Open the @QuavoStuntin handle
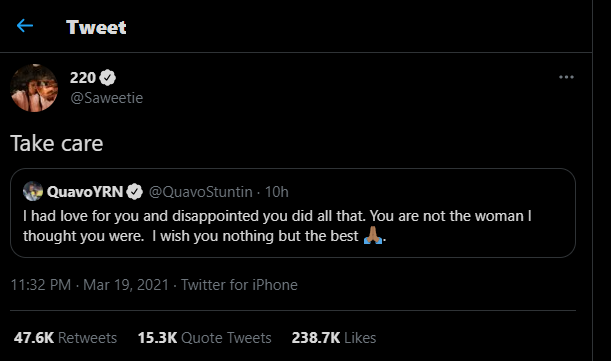The height and width of the screenshot is (361, 611). (x=201, y=192)
